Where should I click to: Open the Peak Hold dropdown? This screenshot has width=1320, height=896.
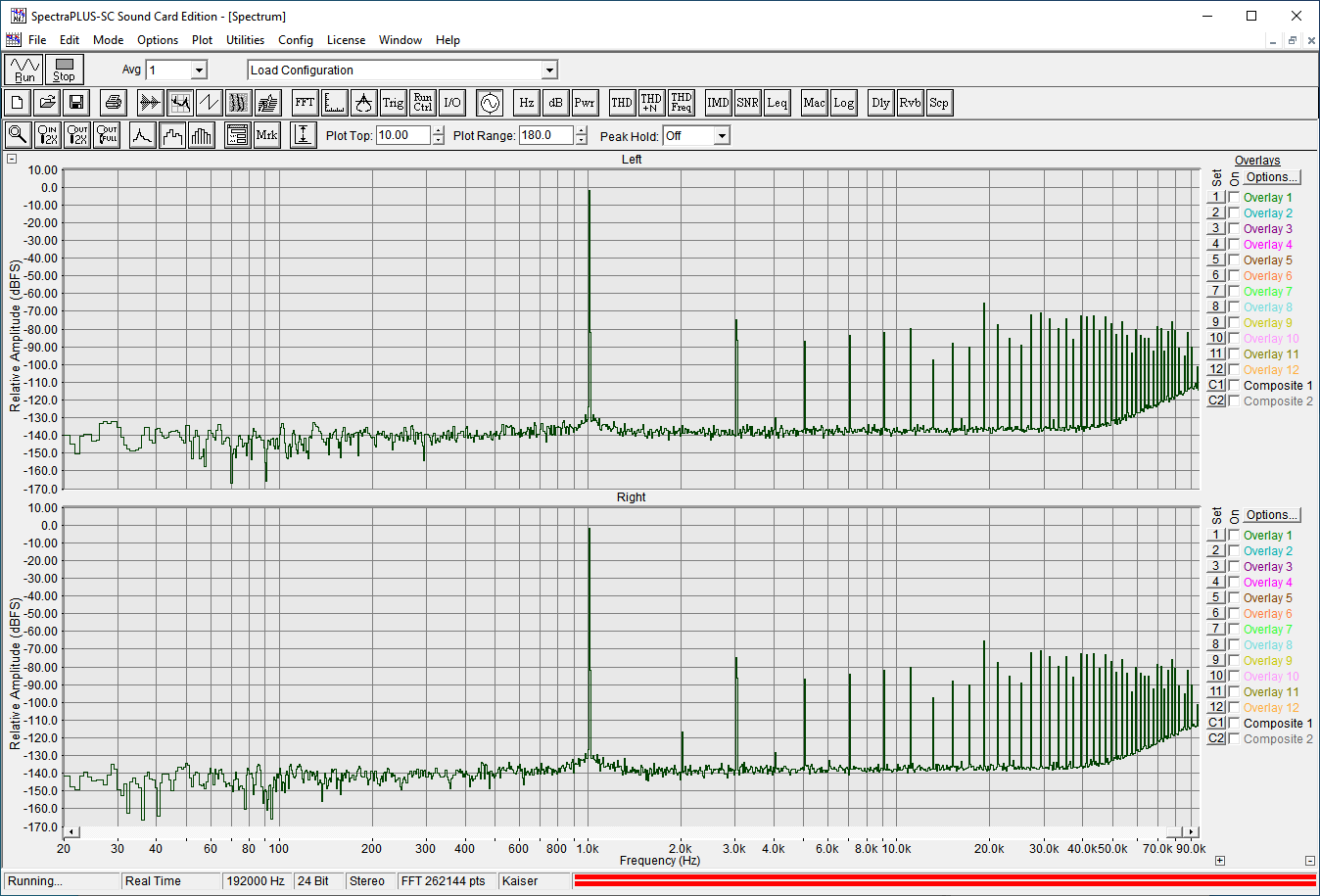(x=722, y=136)
